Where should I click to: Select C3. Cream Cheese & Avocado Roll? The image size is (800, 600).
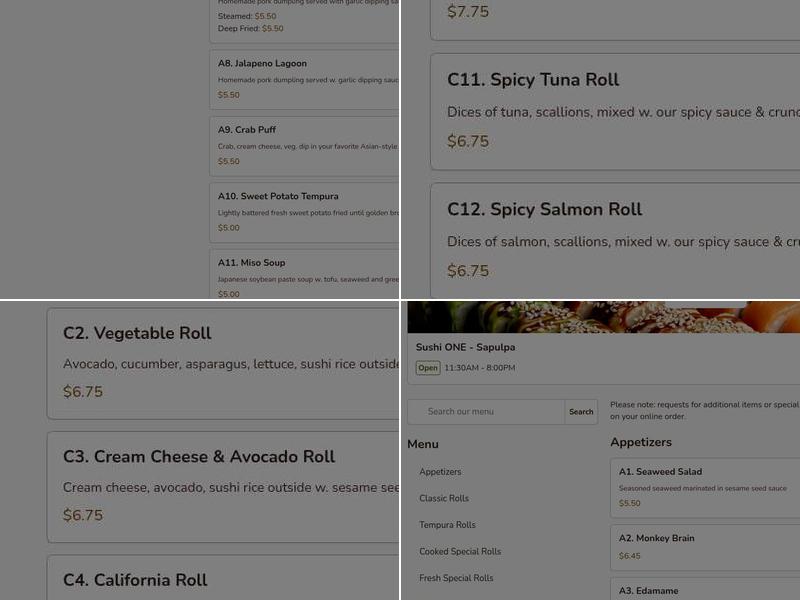tap(200, 483)
